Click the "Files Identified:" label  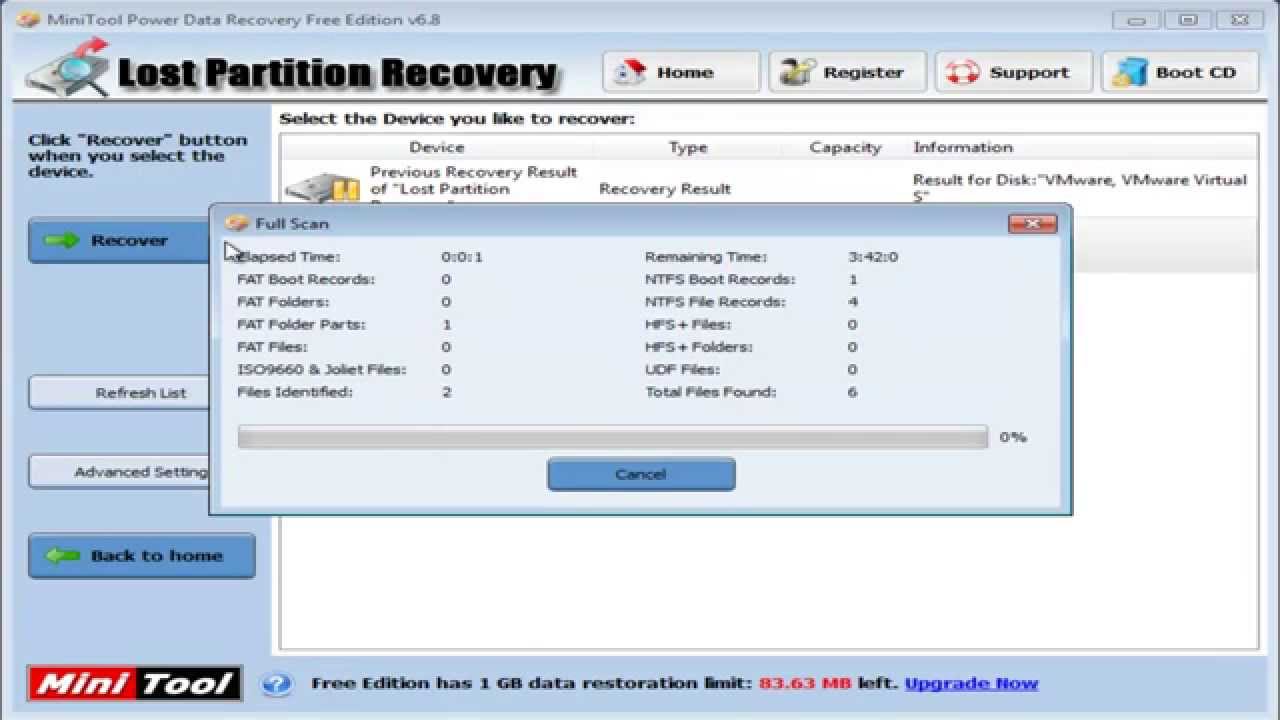[x=295, y=392]
